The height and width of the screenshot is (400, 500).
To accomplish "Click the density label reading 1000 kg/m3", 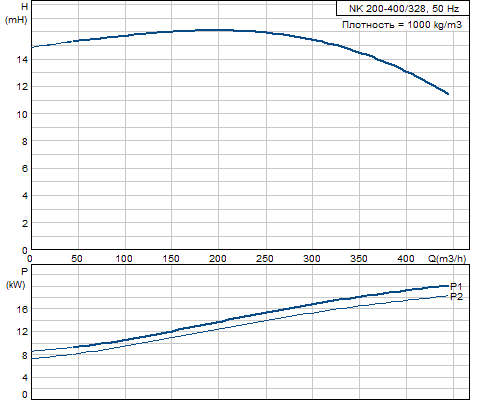I will [x=402, y=25].
